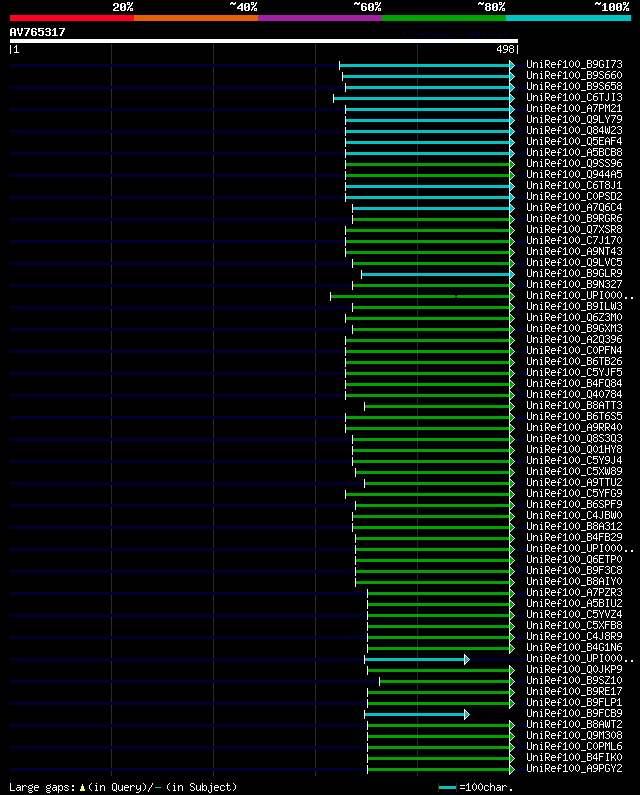
Task: Click the green alignment bar for Q9SS96
Action: click(430, 164)
